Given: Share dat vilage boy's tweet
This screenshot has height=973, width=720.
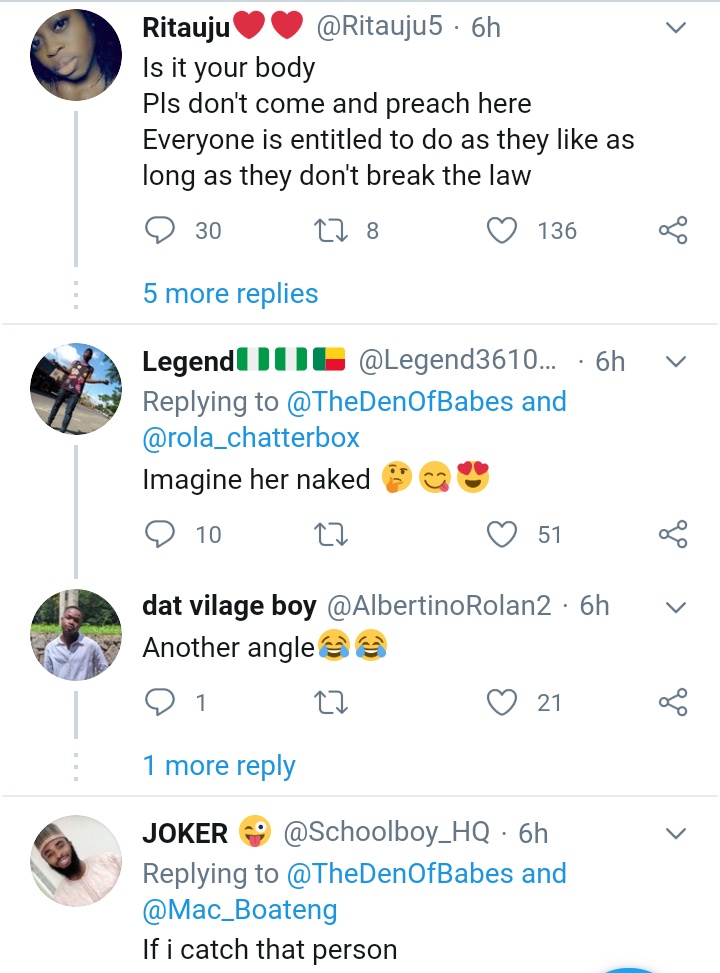Looking at the screenshot, I should click(x=673, y=703).
